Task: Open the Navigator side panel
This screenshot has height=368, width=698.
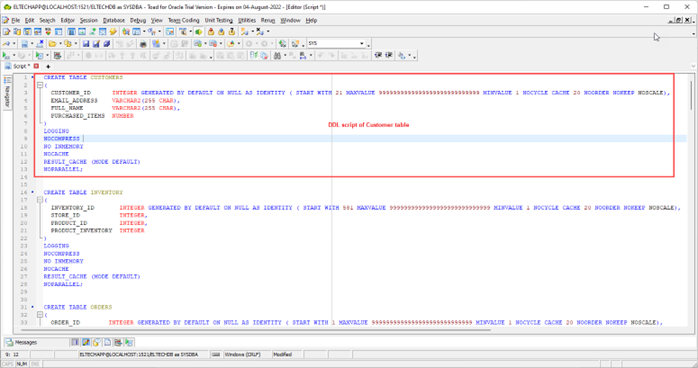Action: [7, 92]
